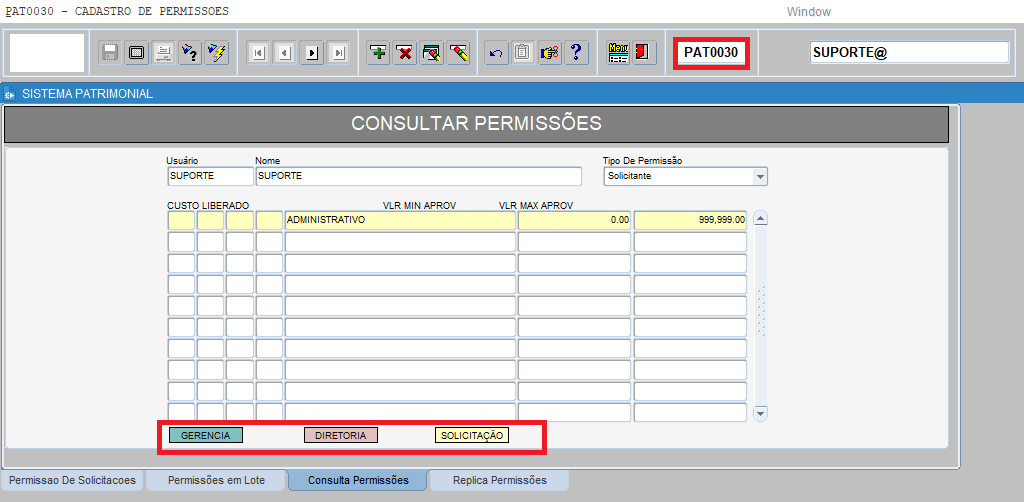Click the Menu icon in toolbar

618,53
